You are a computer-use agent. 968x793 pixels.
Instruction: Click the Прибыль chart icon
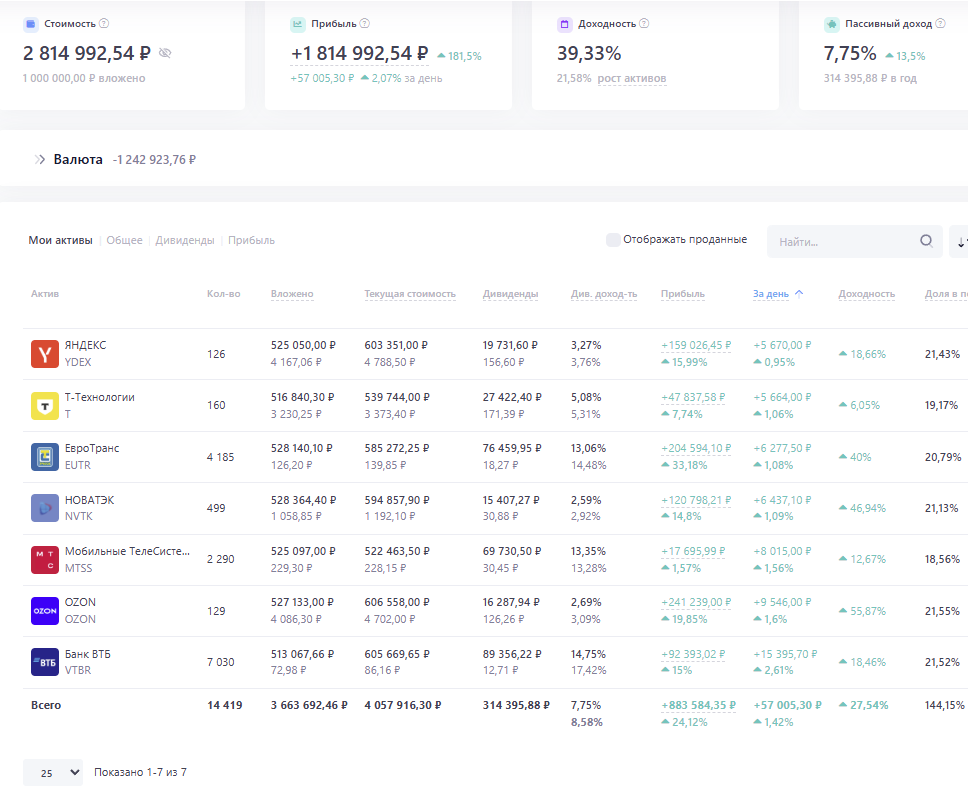click(298, 24)
